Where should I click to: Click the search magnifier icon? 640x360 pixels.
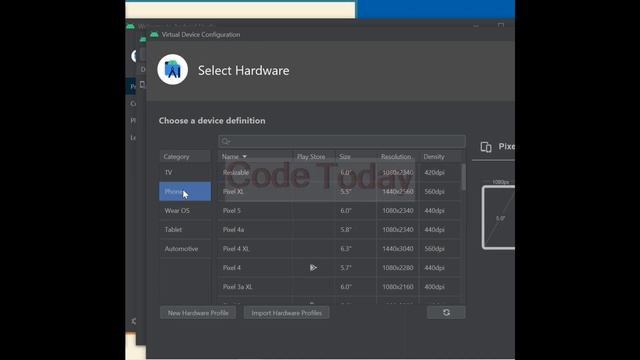point(225,142)
